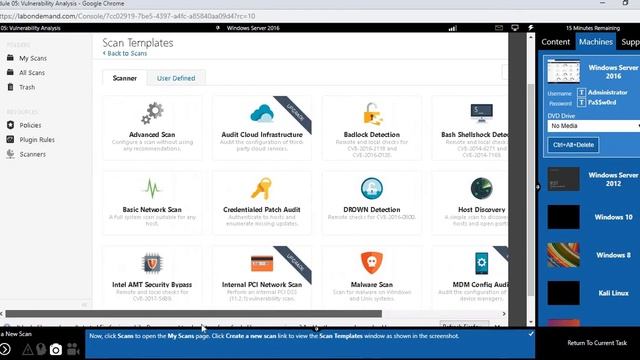Image resolution: width=640 pixels, height=360 pixels.
Task: Open the Machines tab in lab panel
Action: [596, 42]
